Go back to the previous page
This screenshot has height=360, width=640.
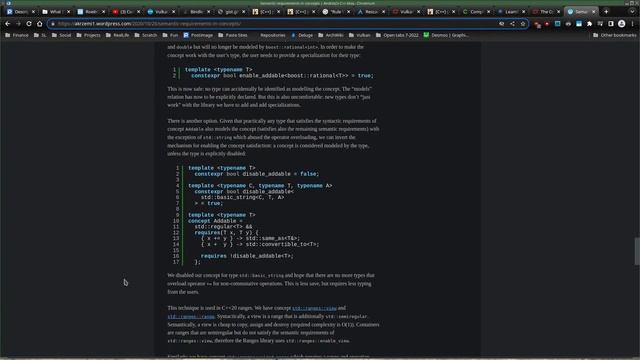pyautogui.click(x=7, y=24)
